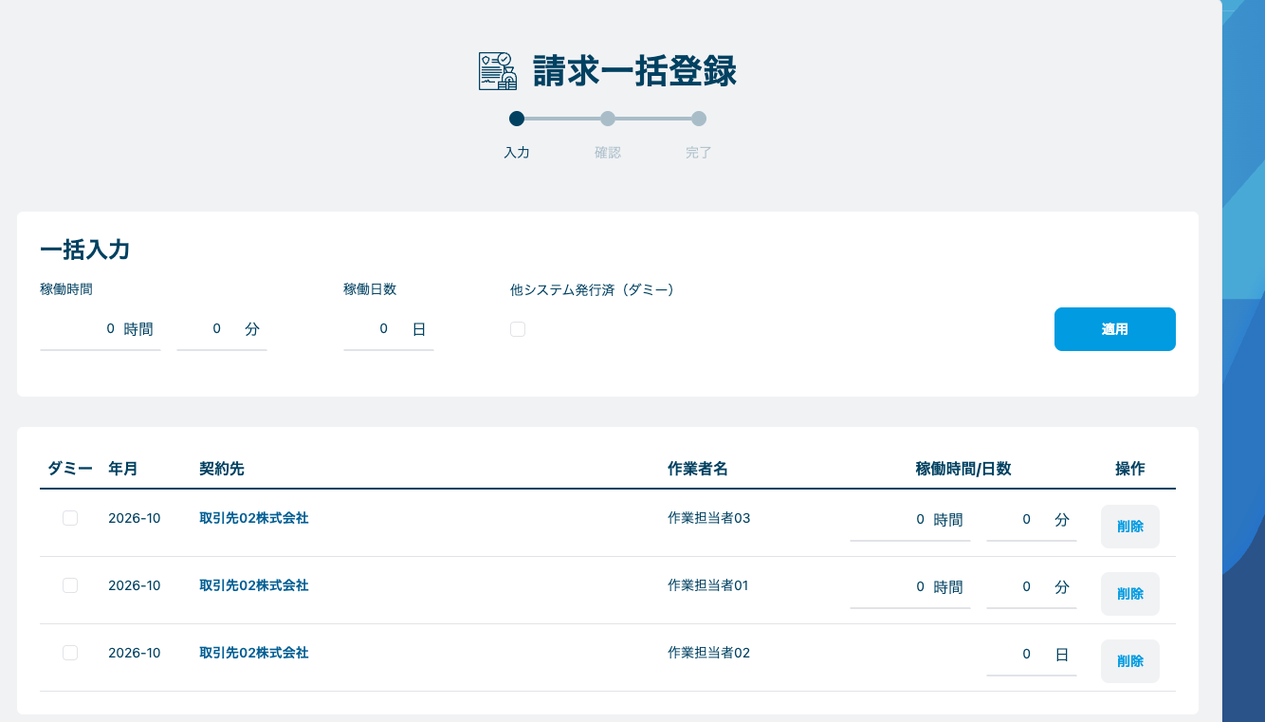Click the 一括入力 section heading
Image resolution: width=1265 pixels, height=722 pixels.
pyautogui.click(x=85, y=250)
